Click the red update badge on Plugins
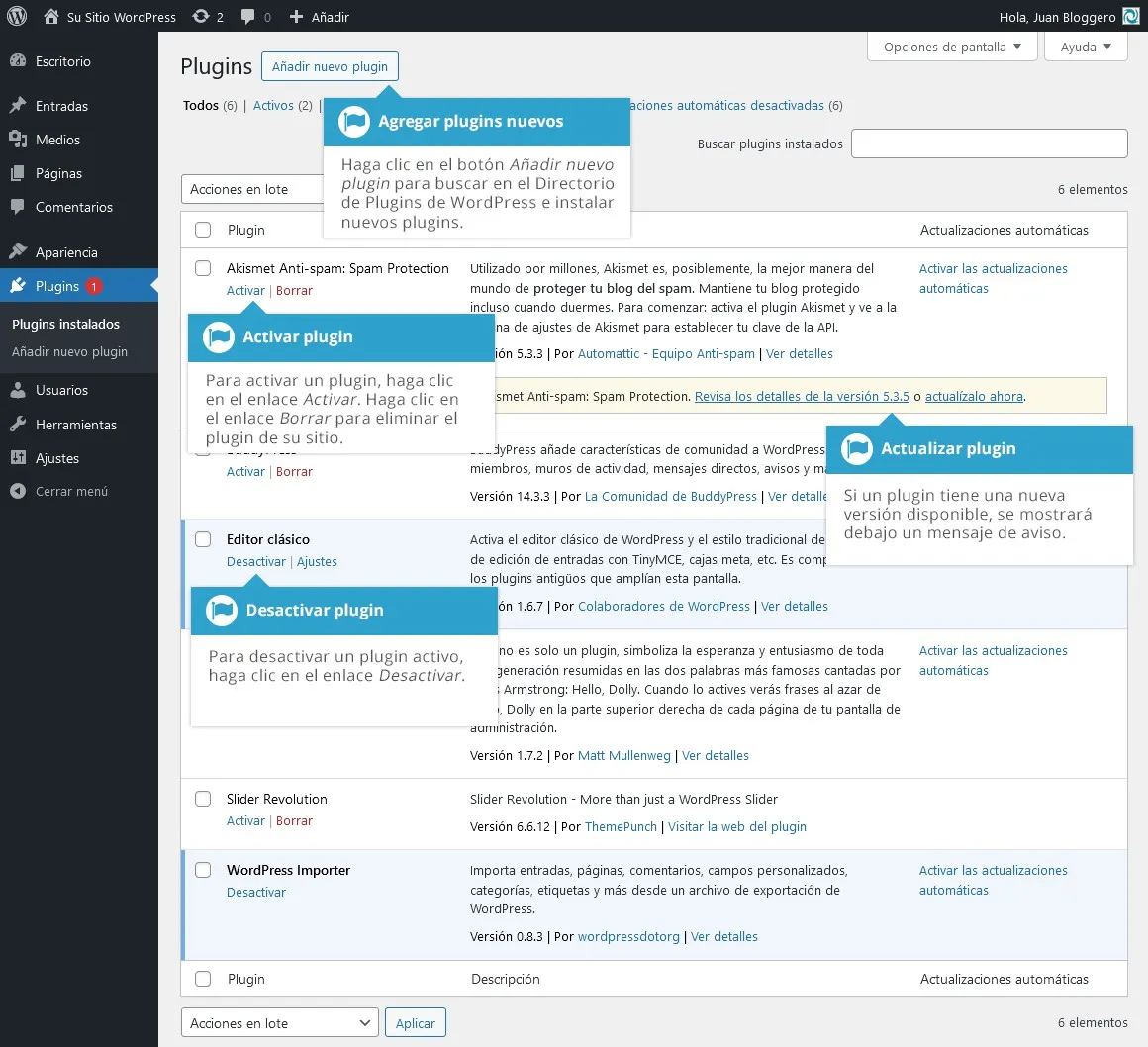Viewport: 1148px width, 1047px height. (94, 286)
